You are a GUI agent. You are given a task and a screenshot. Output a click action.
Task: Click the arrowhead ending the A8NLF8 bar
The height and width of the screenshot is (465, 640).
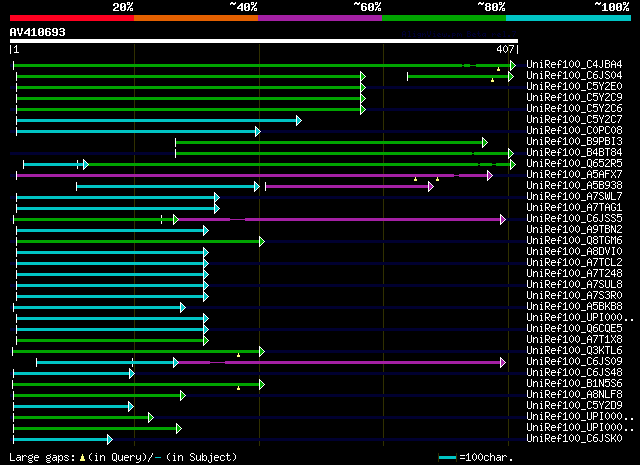tap(182, 396)
